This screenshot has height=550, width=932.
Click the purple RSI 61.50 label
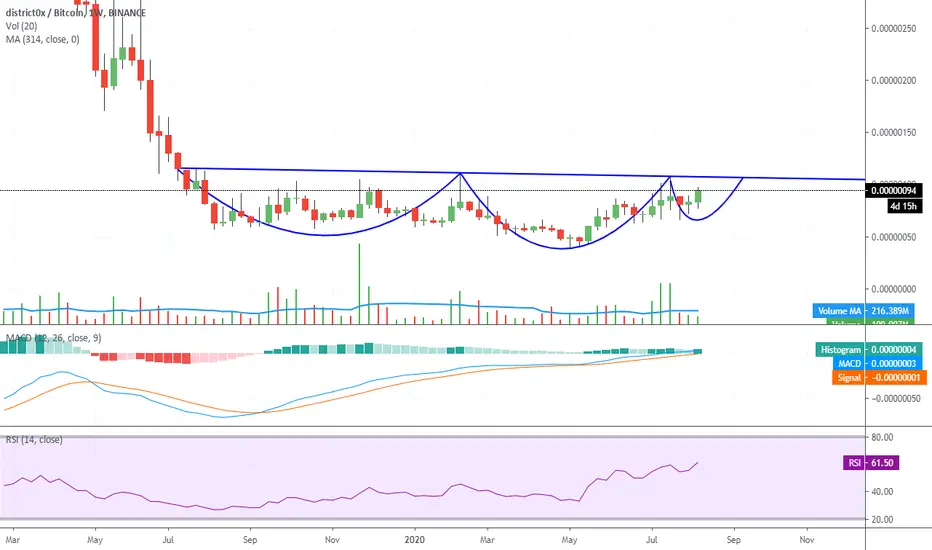tap(871, 463)
